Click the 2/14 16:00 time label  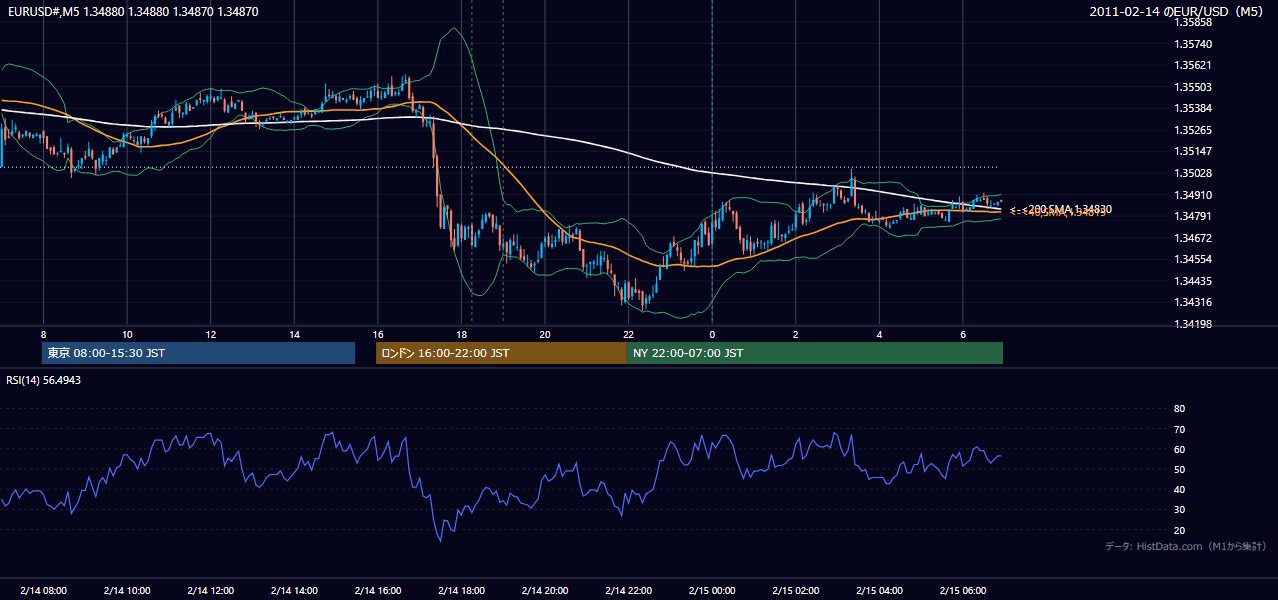(x=378, y=591)
